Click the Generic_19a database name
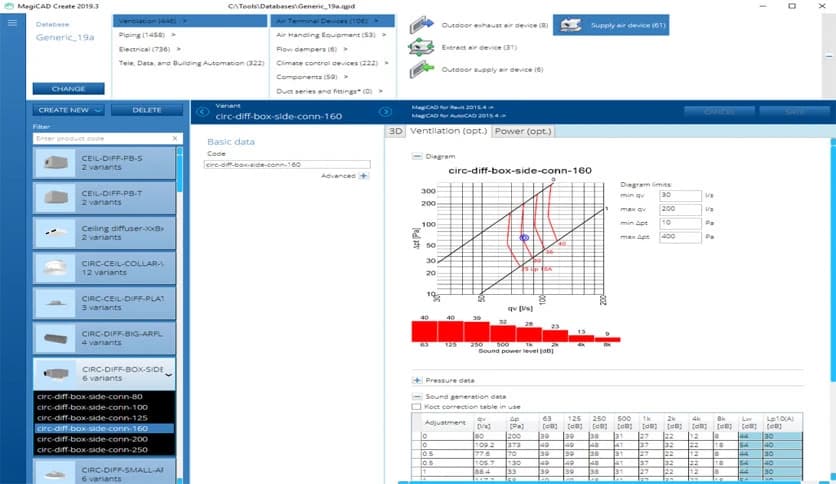The image size is (836, 484). tap(65, 37)
